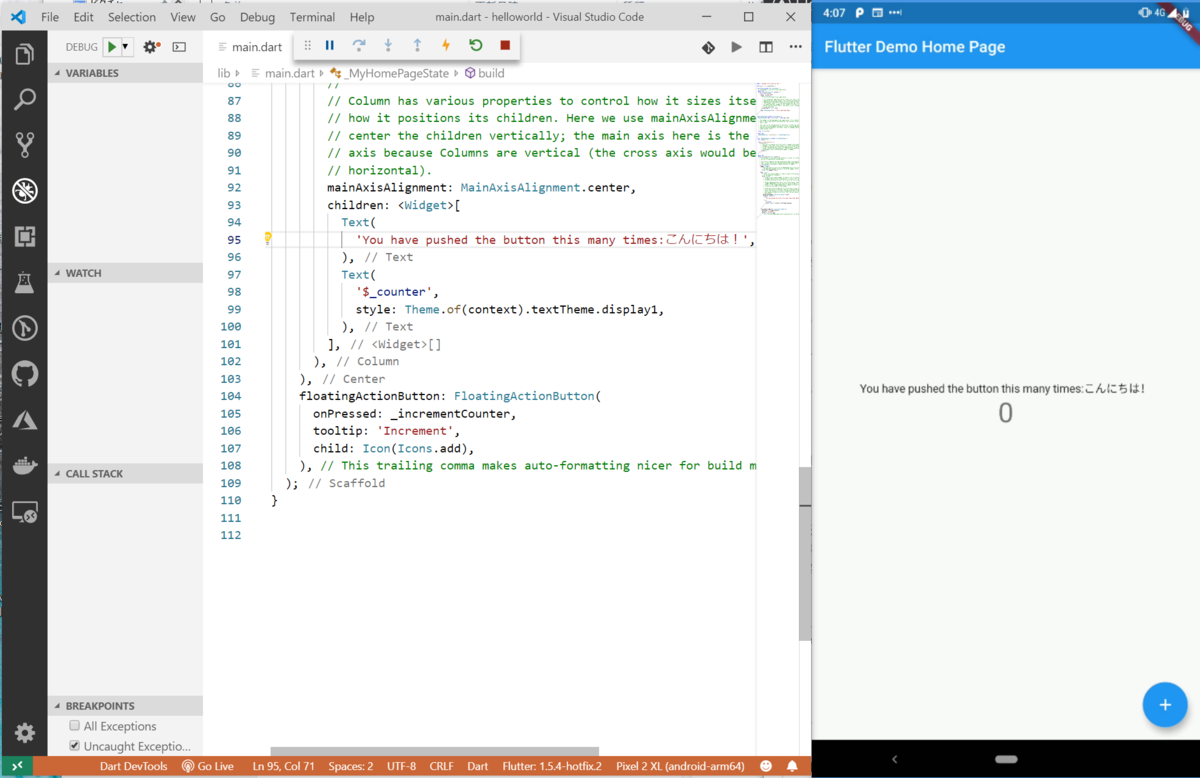
Task: Open the Search view in activity bar
Action: [24, 99]
